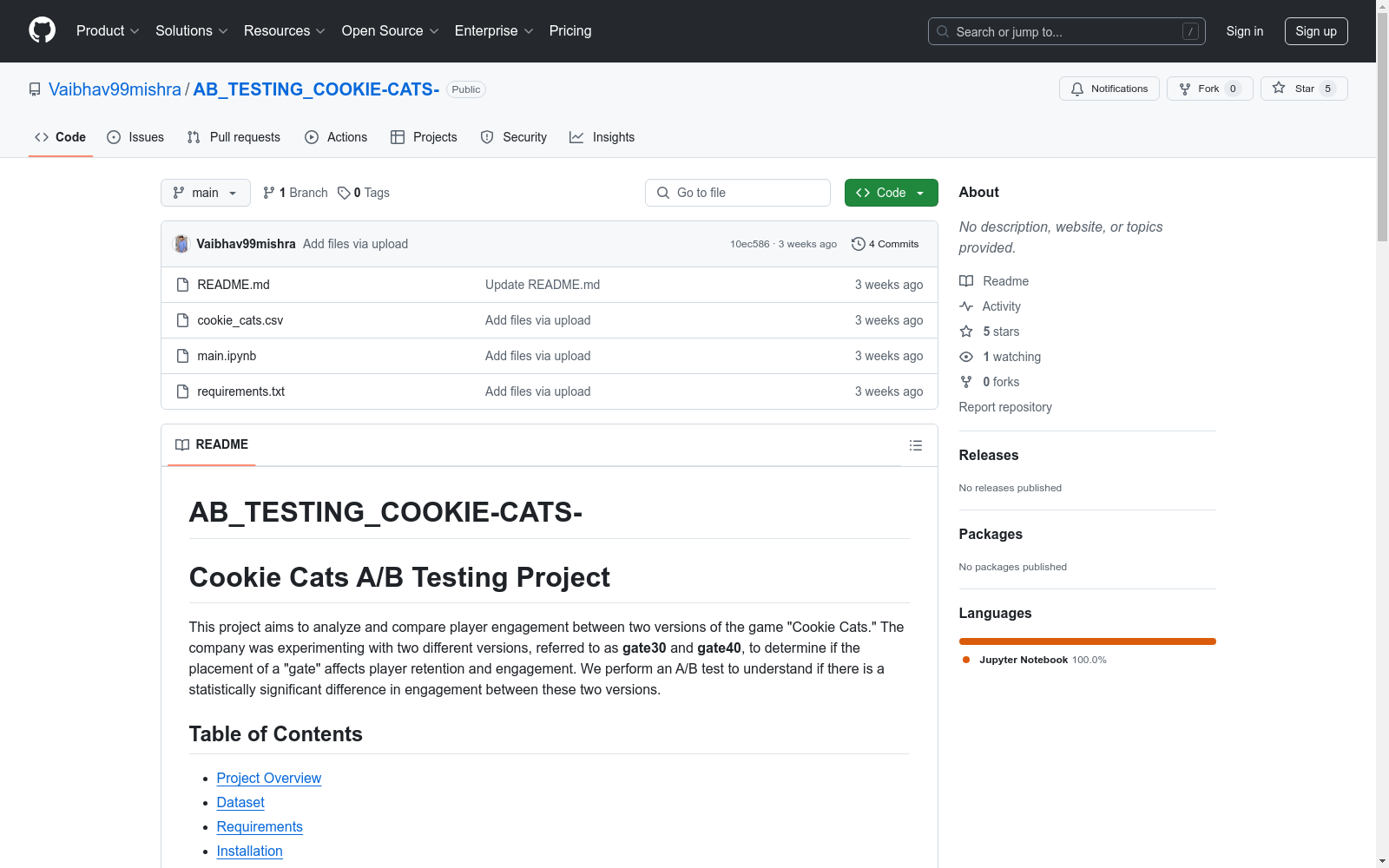Open the main branch selector dropdown
1389x868 pixels.
coord(206,193)
